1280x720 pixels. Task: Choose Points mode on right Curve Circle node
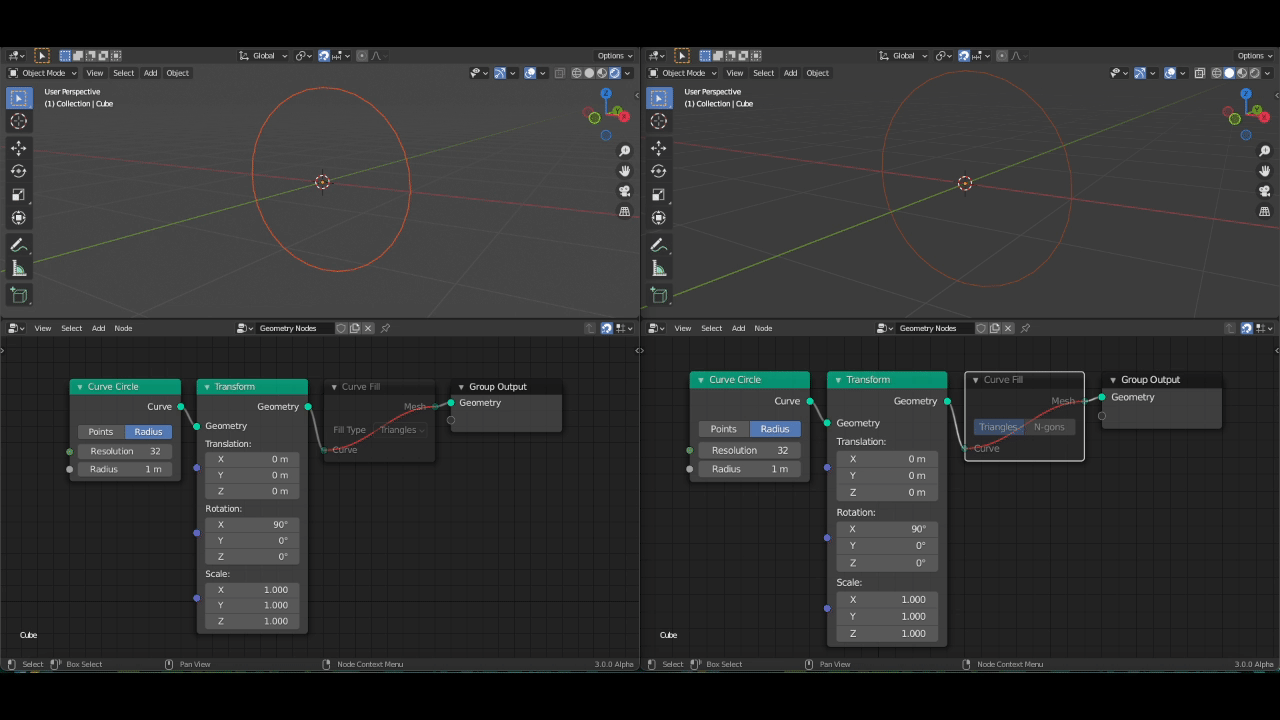point(723,429)
